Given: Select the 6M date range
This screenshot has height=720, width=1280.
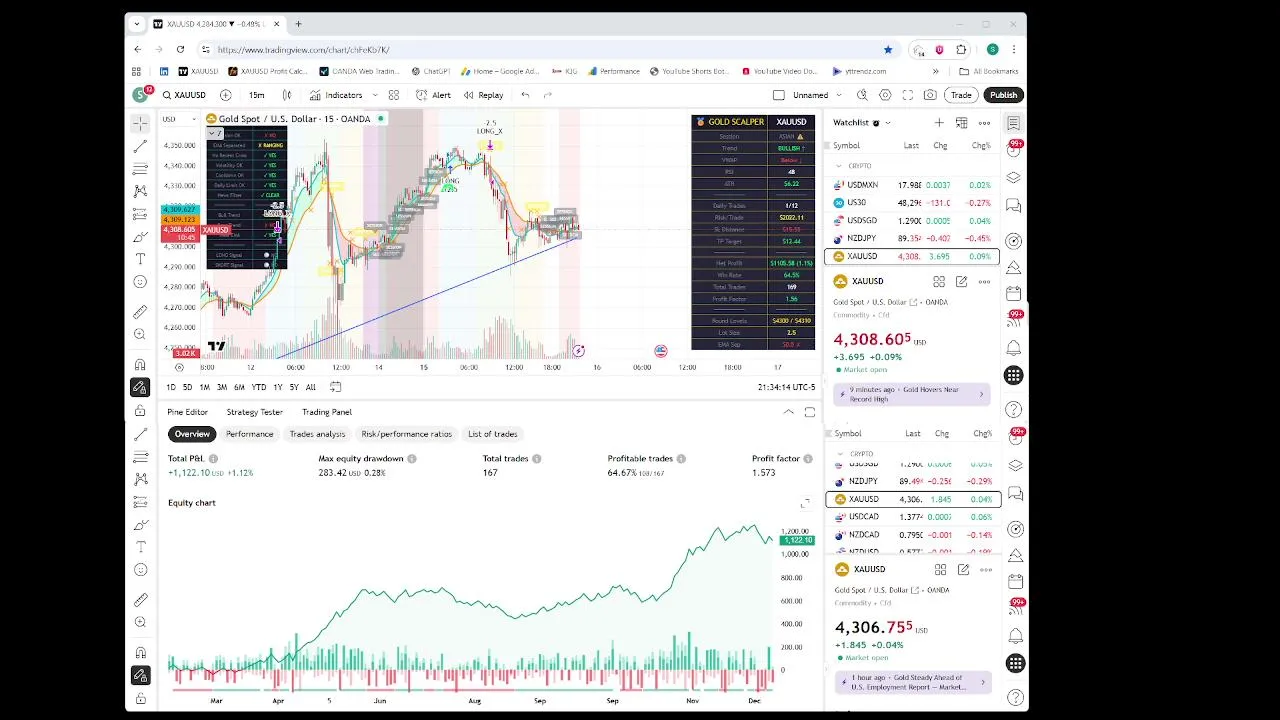Looking at the screenshot, I should [239, 387].
